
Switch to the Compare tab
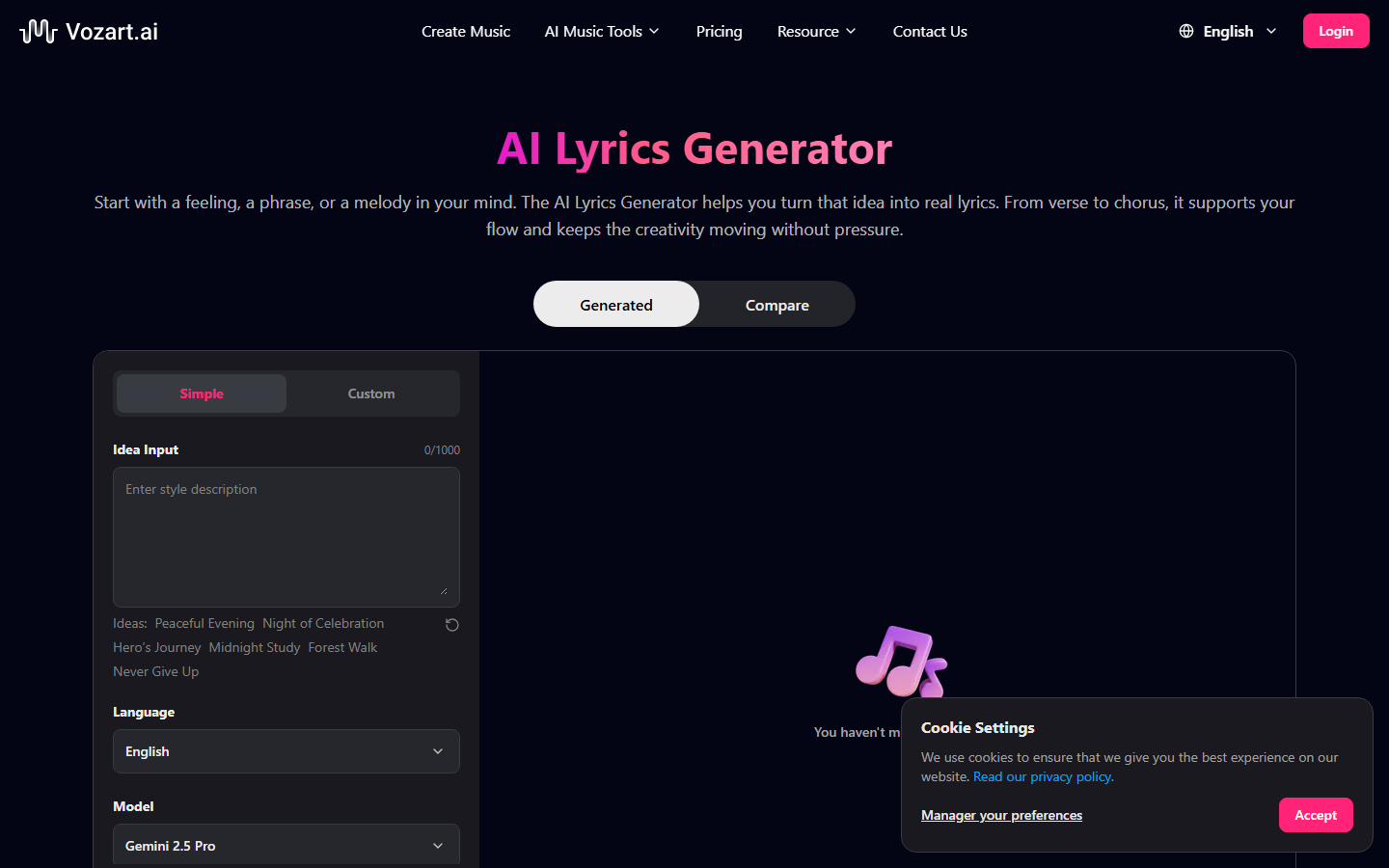(776, 304)
